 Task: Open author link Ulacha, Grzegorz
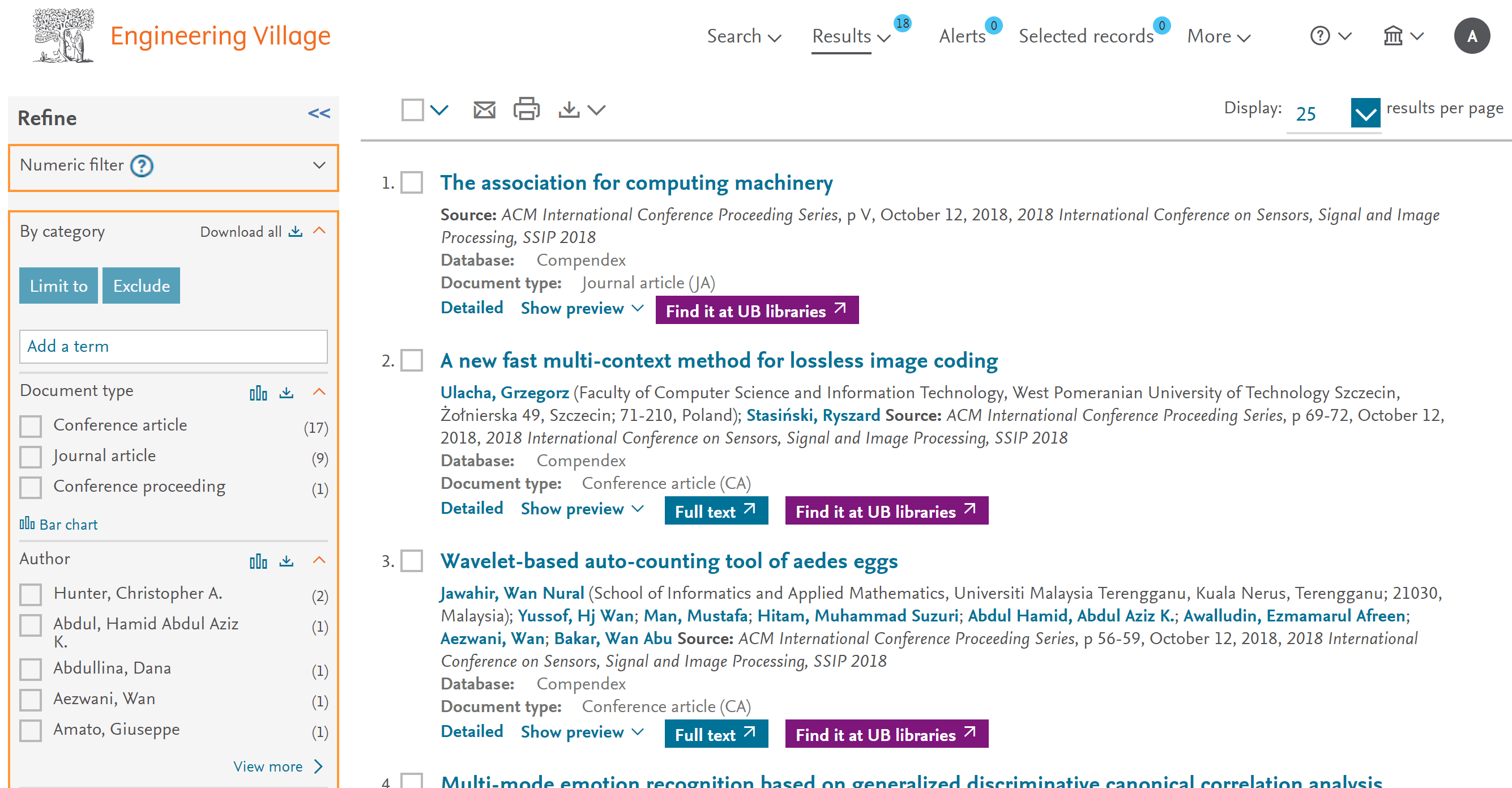pos(505,392)
